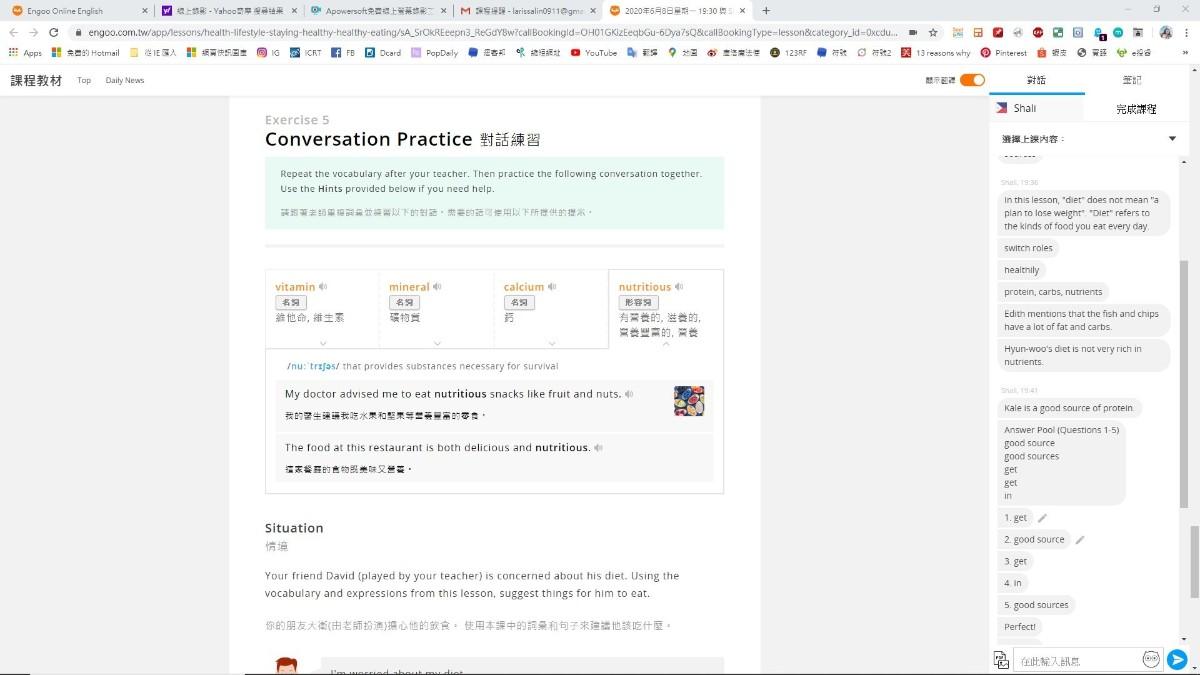Expand the vitamin vocabulary card chevron

(x=323, y=343)
